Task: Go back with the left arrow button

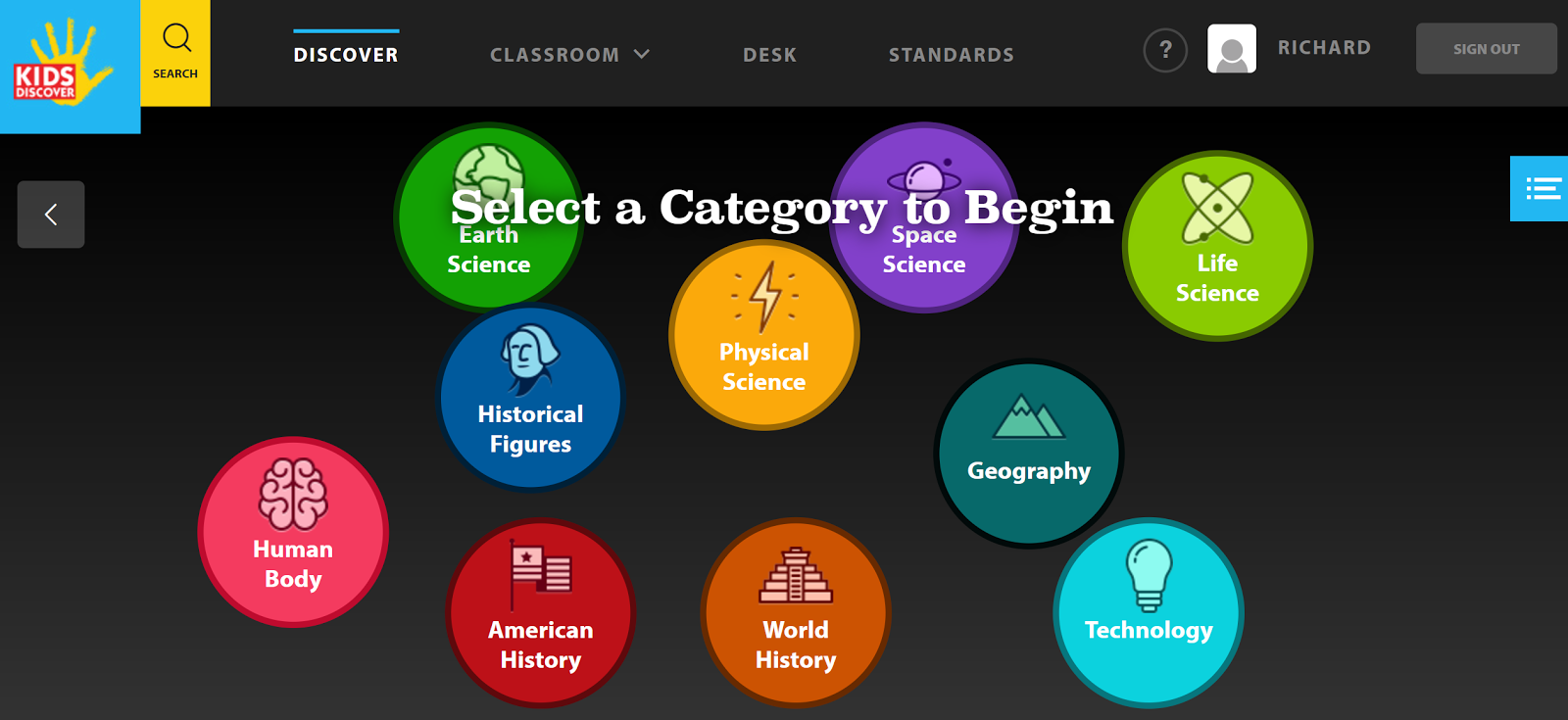Action: (x=51, y=215)
